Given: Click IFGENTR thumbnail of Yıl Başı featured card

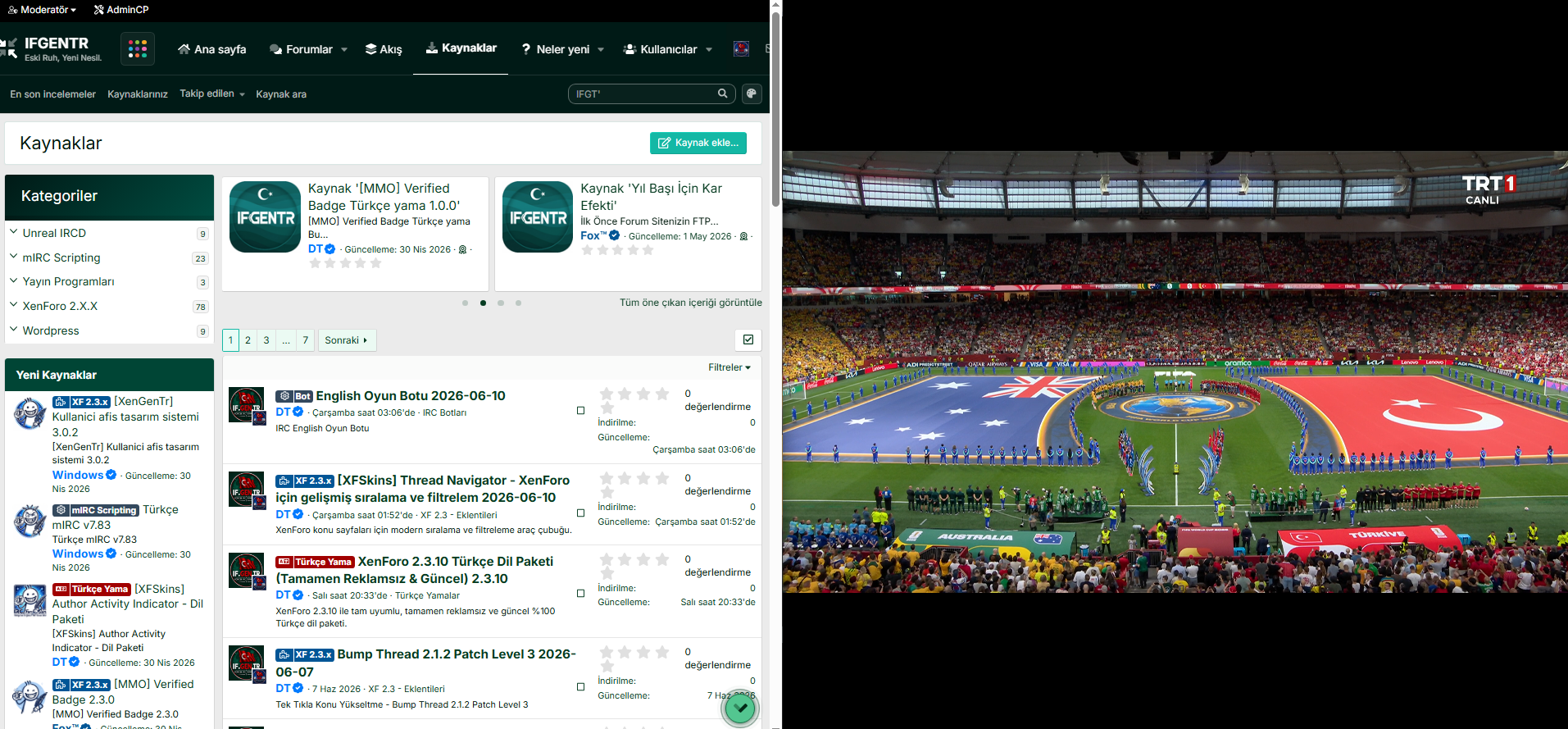Looking at the screenshot, I should click(x=538, y=216).
